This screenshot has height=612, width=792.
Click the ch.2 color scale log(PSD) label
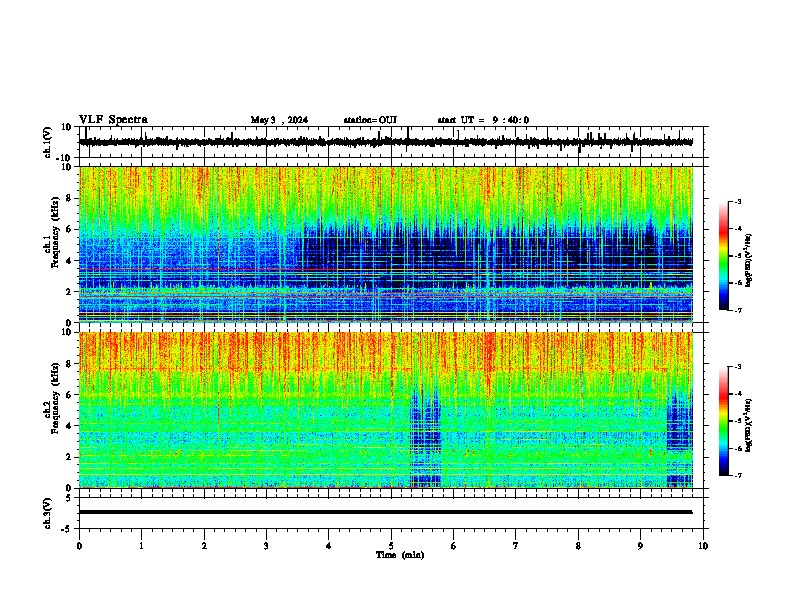coord(749,425)
